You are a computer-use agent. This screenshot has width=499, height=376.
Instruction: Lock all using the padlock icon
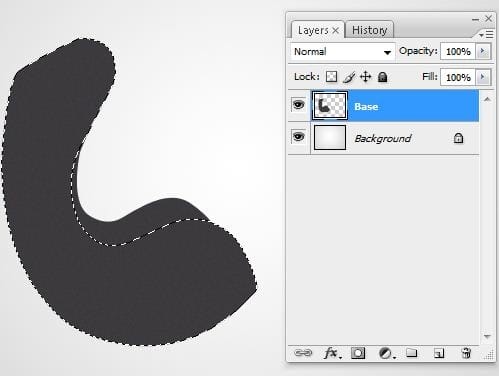(383, 77)
